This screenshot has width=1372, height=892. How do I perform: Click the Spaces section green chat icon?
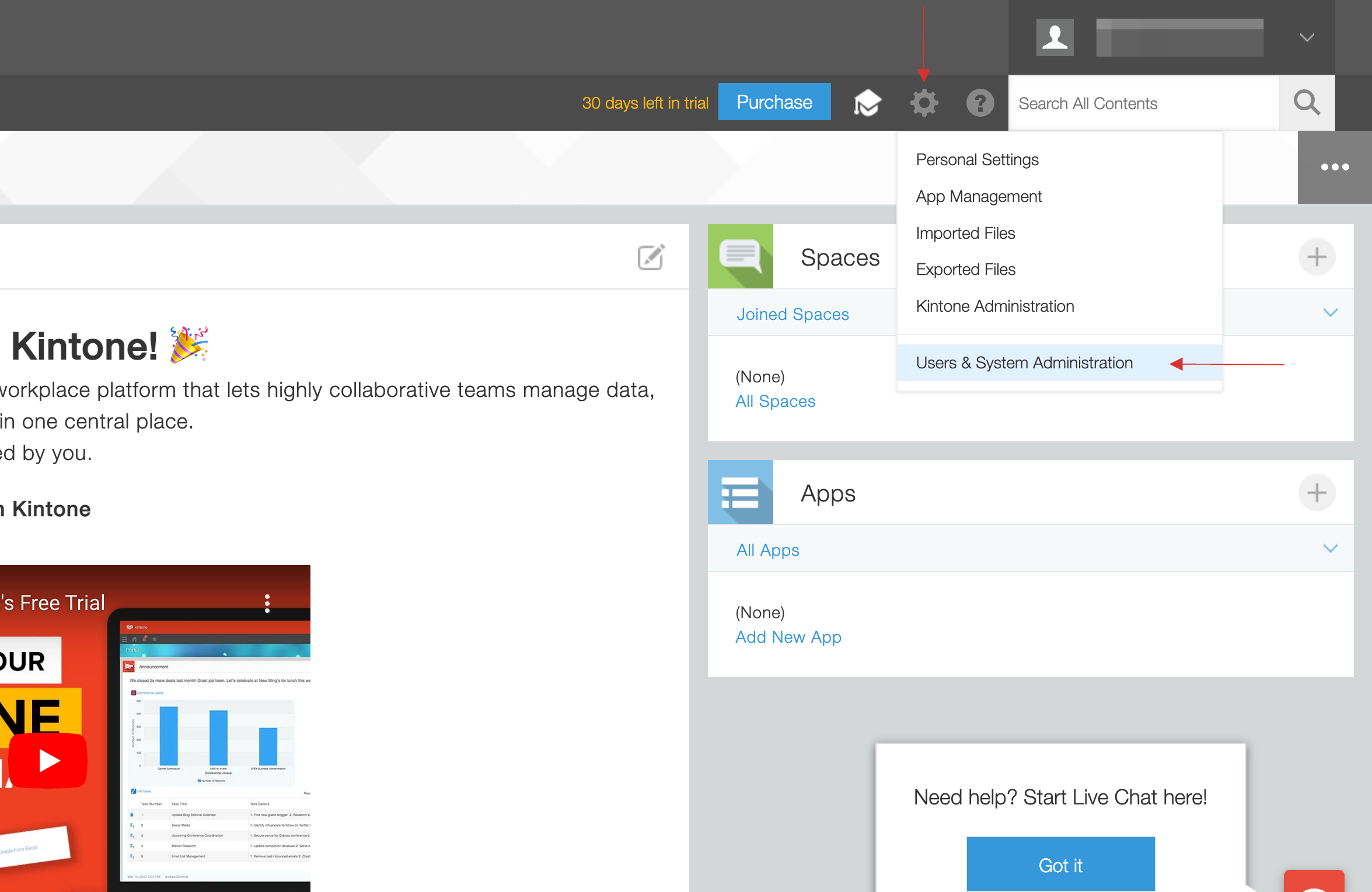tap(742, 258)
